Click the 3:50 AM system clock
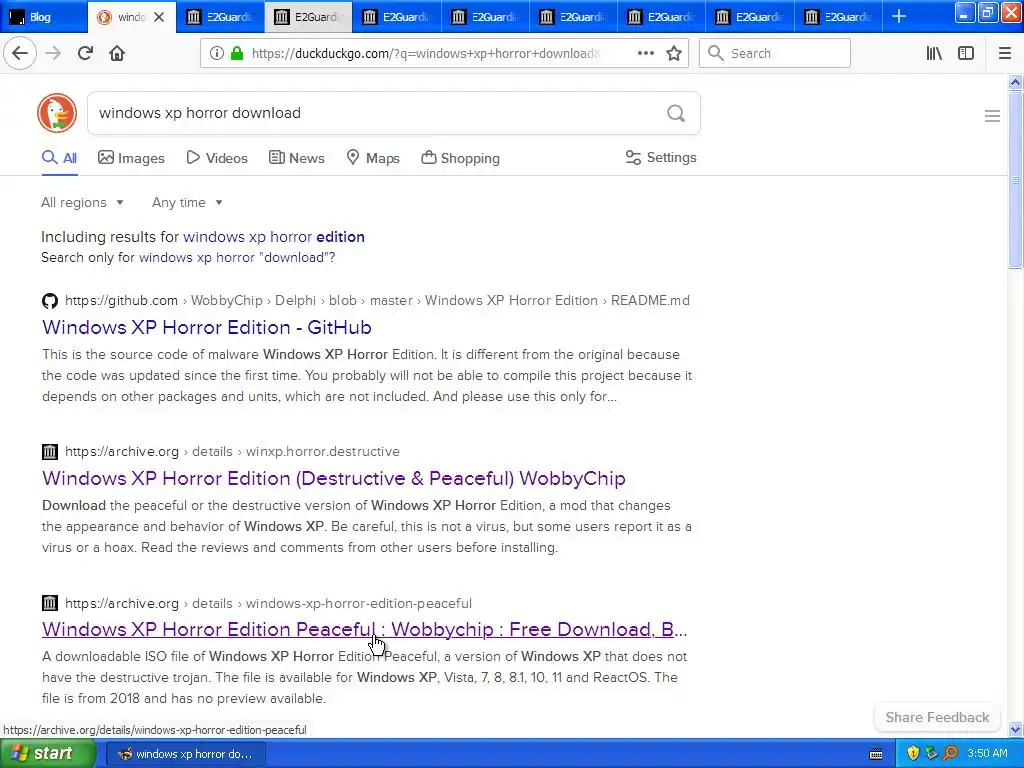 987,753
